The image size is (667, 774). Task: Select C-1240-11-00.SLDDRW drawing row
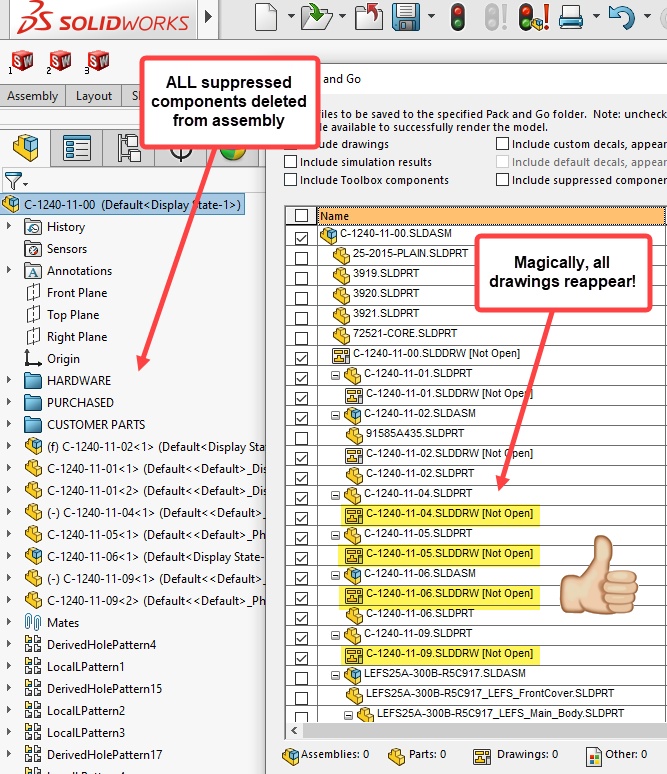coord(436,353)
